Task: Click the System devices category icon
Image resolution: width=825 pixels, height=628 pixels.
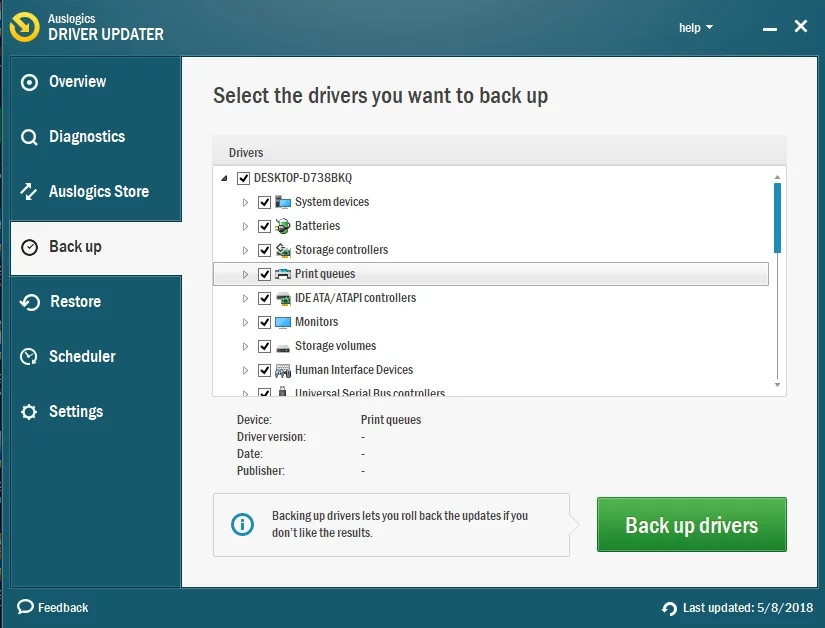Action: pyautogui.click(x=283, y=202)
